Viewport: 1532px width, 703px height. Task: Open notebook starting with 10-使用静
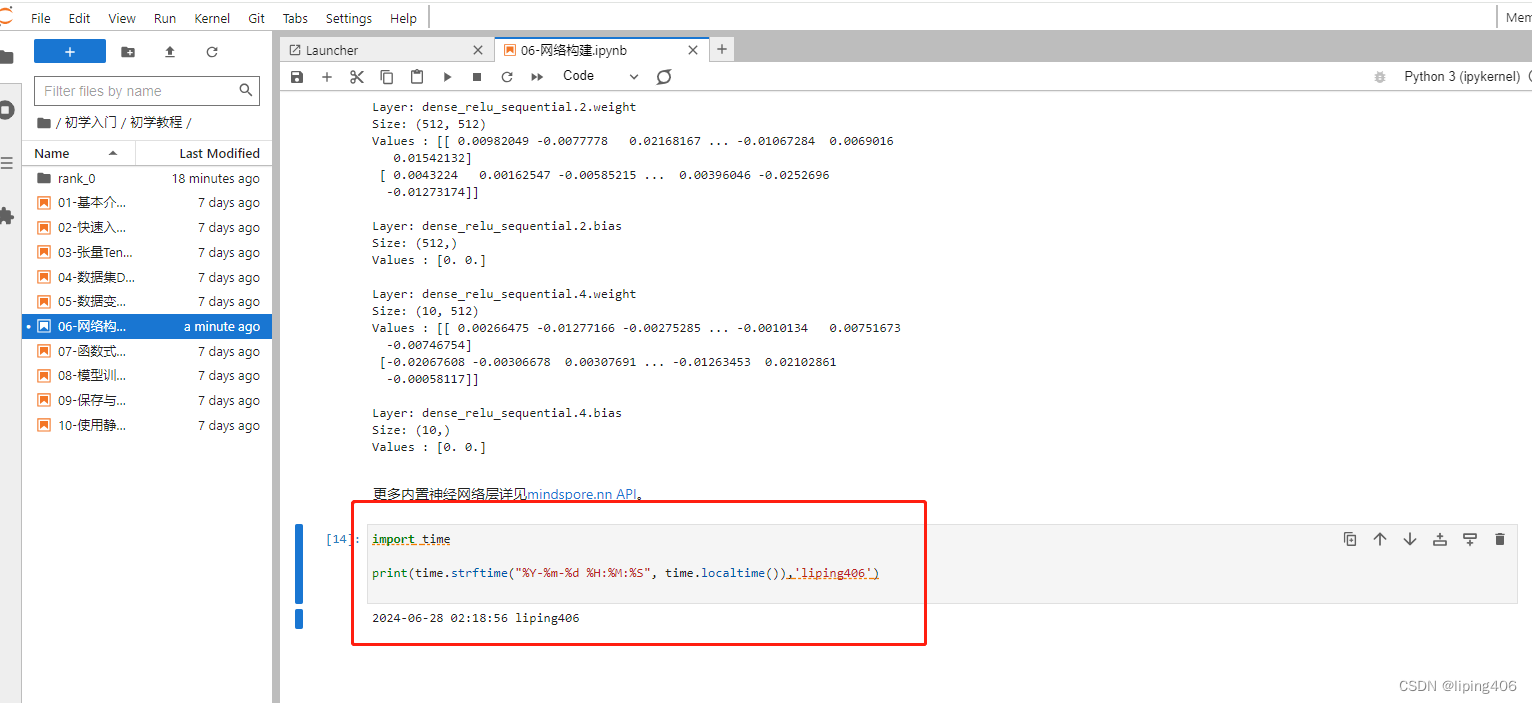(147, 426)
